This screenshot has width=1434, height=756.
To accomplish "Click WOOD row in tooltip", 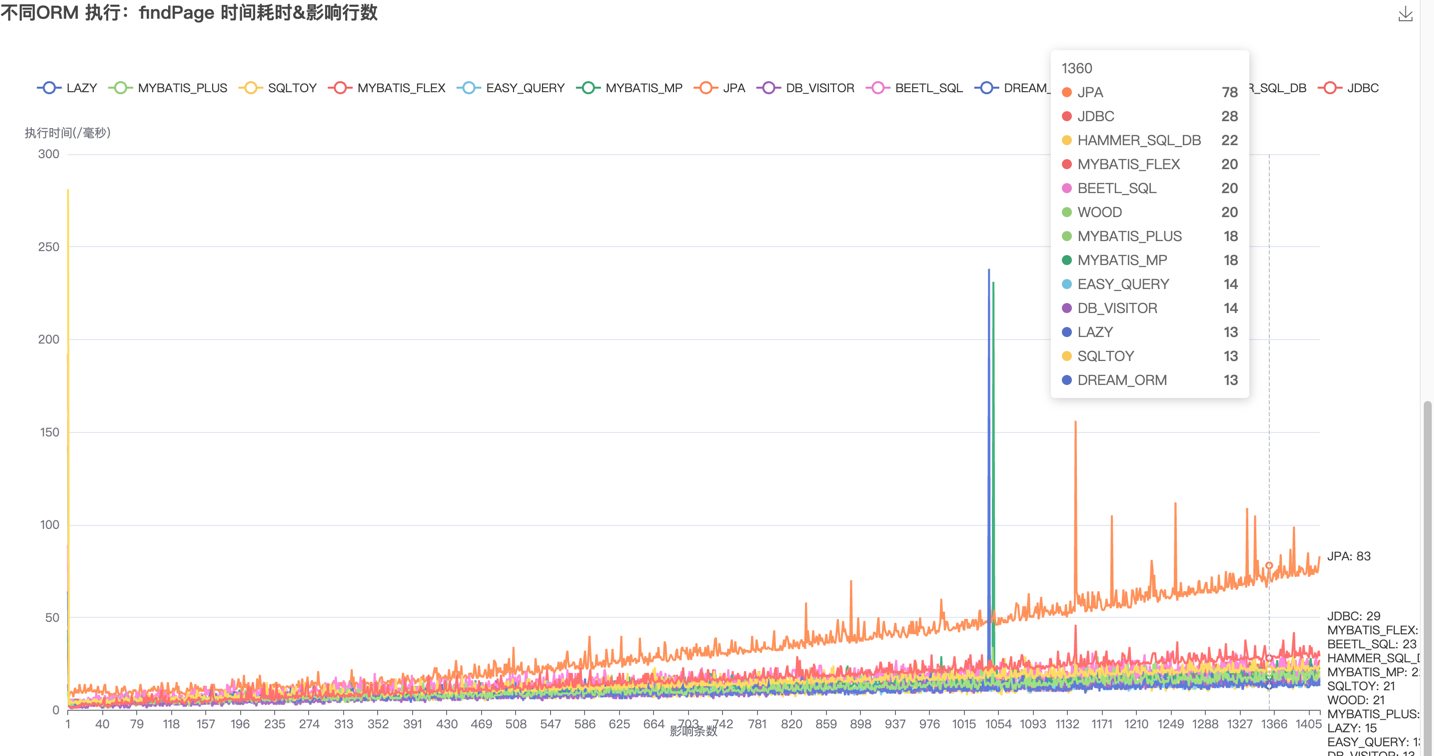I will pos(1149,212).
